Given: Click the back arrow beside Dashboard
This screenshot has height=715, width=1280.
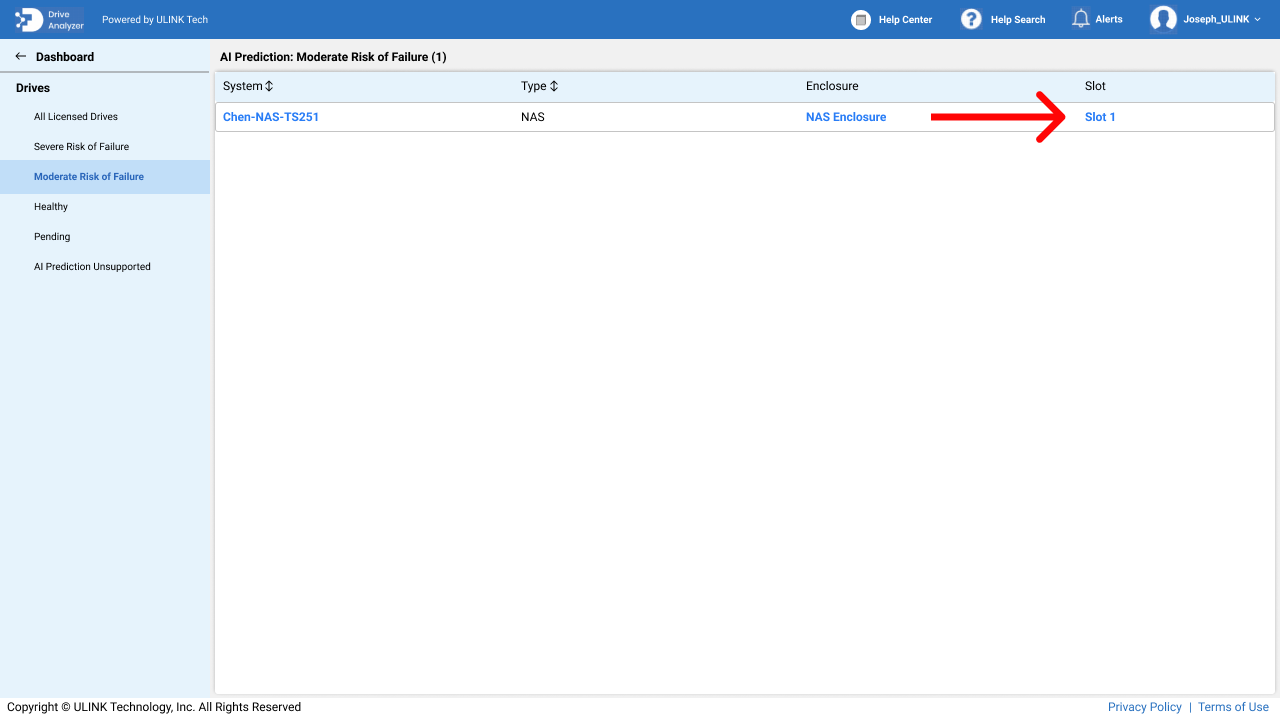Looking at the screenshot, I should 21,57.
